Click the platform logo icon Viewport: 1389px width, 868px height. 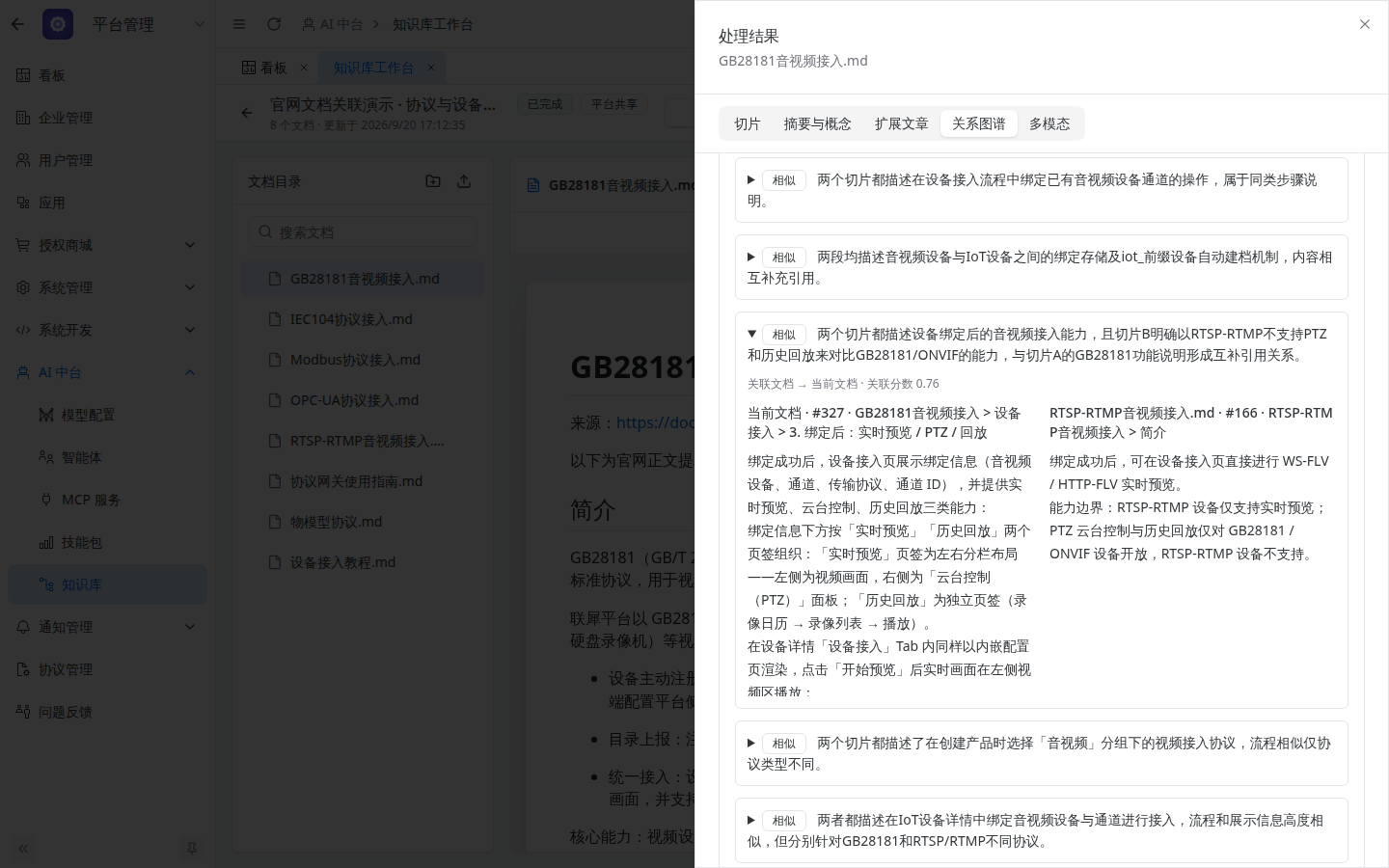pyautogui.click(x=58, y=24)
